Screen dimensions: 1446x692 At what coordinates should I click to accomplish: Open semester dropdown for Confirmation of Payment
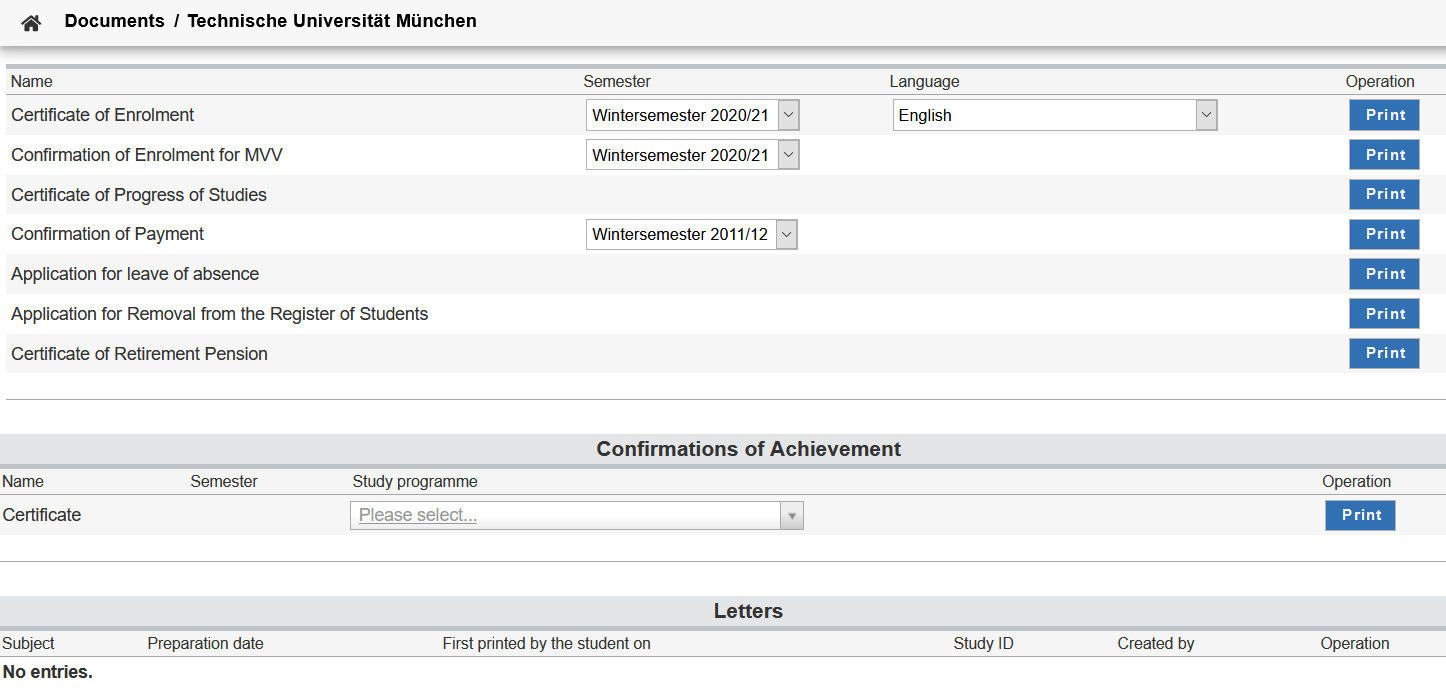(x=691, y=235)
